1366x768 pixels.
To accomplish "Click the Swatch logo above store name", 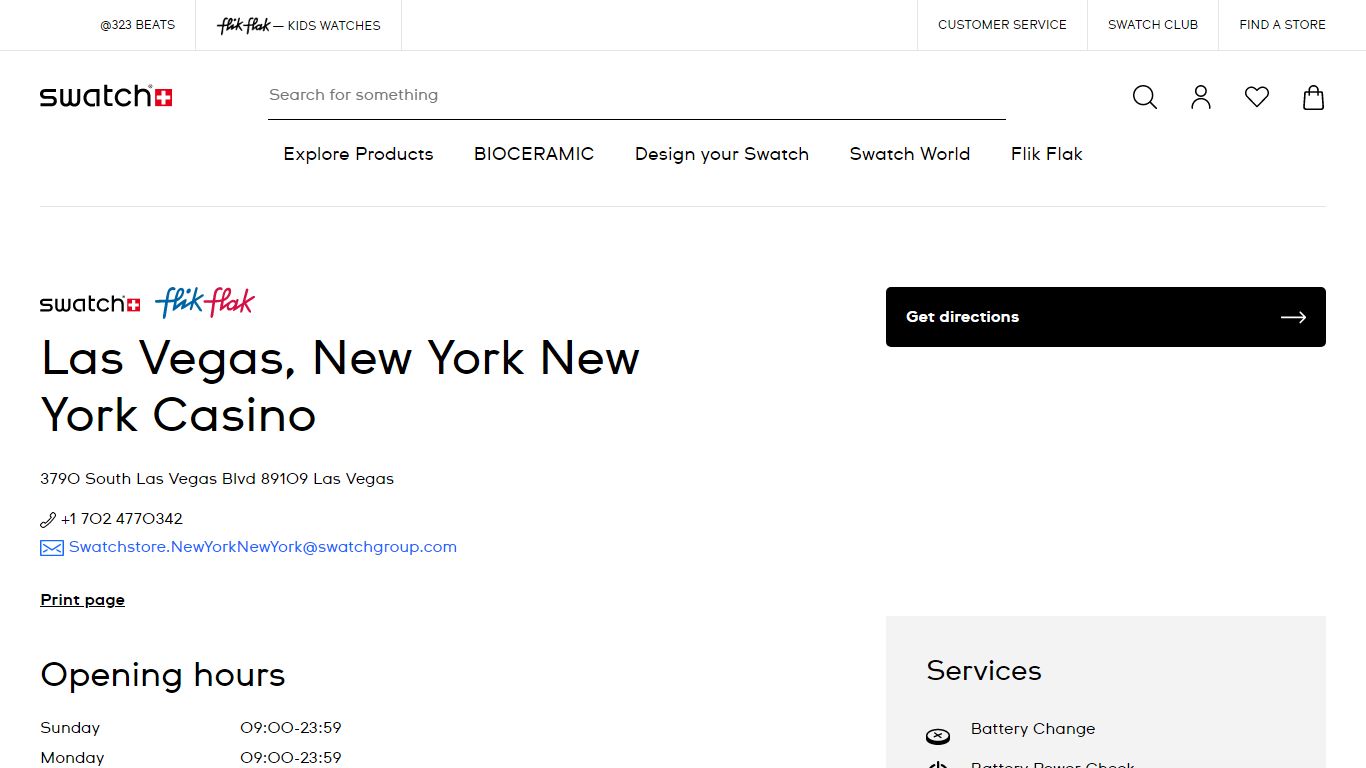I will (90, 303).
